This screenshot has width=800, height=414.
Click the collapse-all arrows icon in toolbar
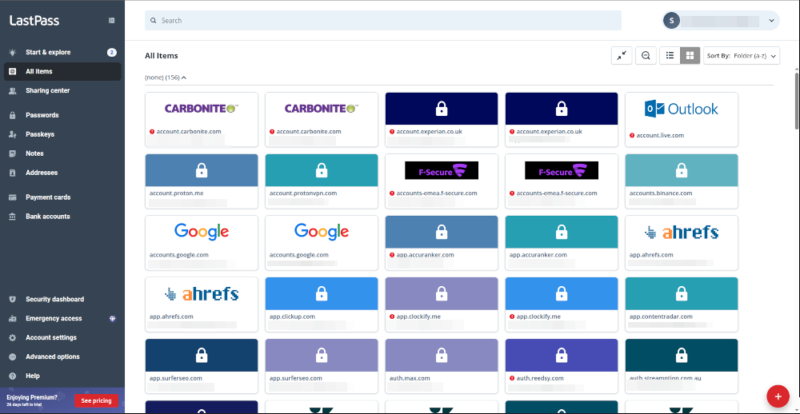click(x=621, y=56)
